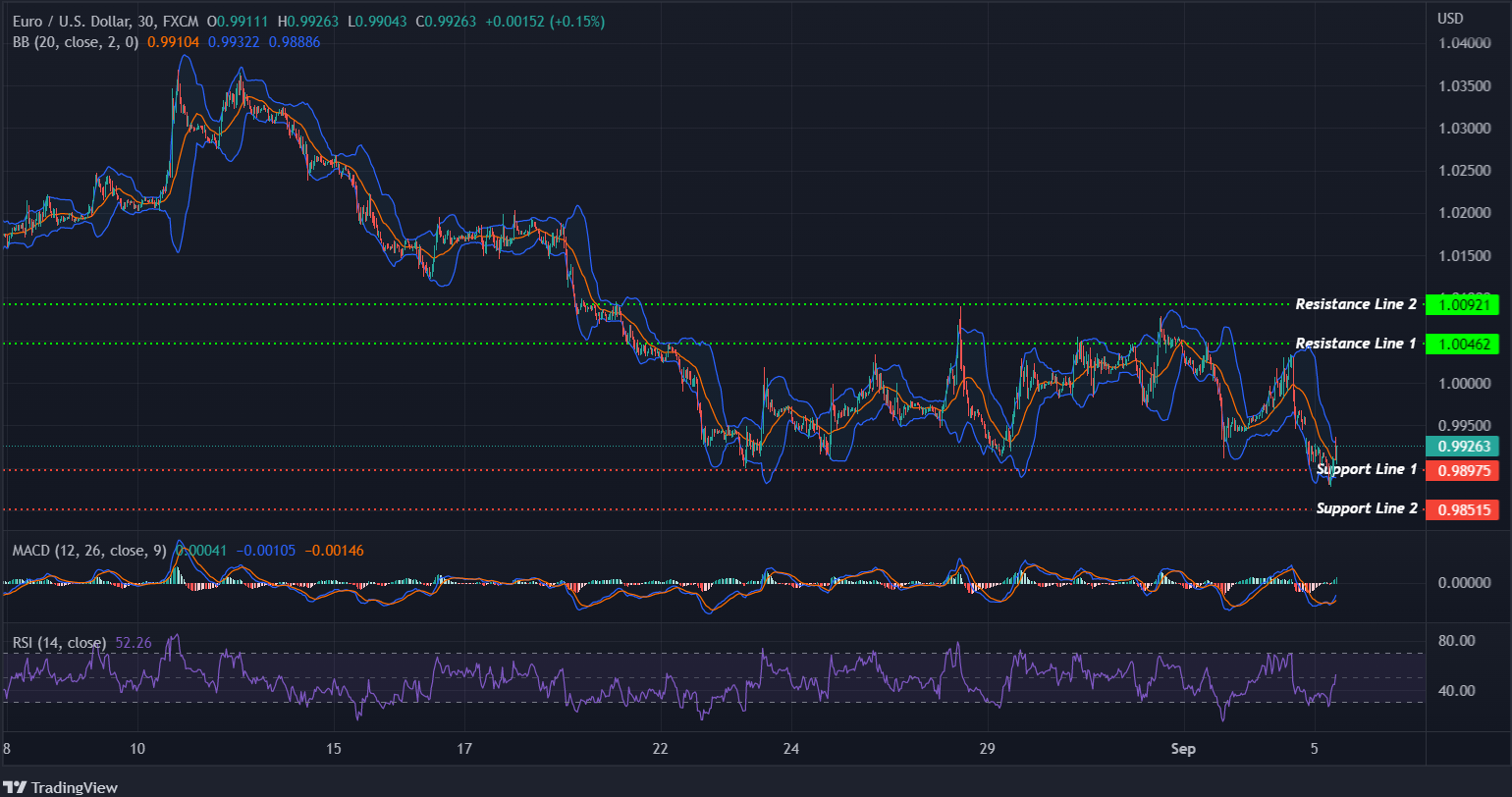The width and height of the screenshot is (1512, 797).
Task: Click the RSI 40.00 scale label
Action: pyautogui.click(x=1456, y=691)
